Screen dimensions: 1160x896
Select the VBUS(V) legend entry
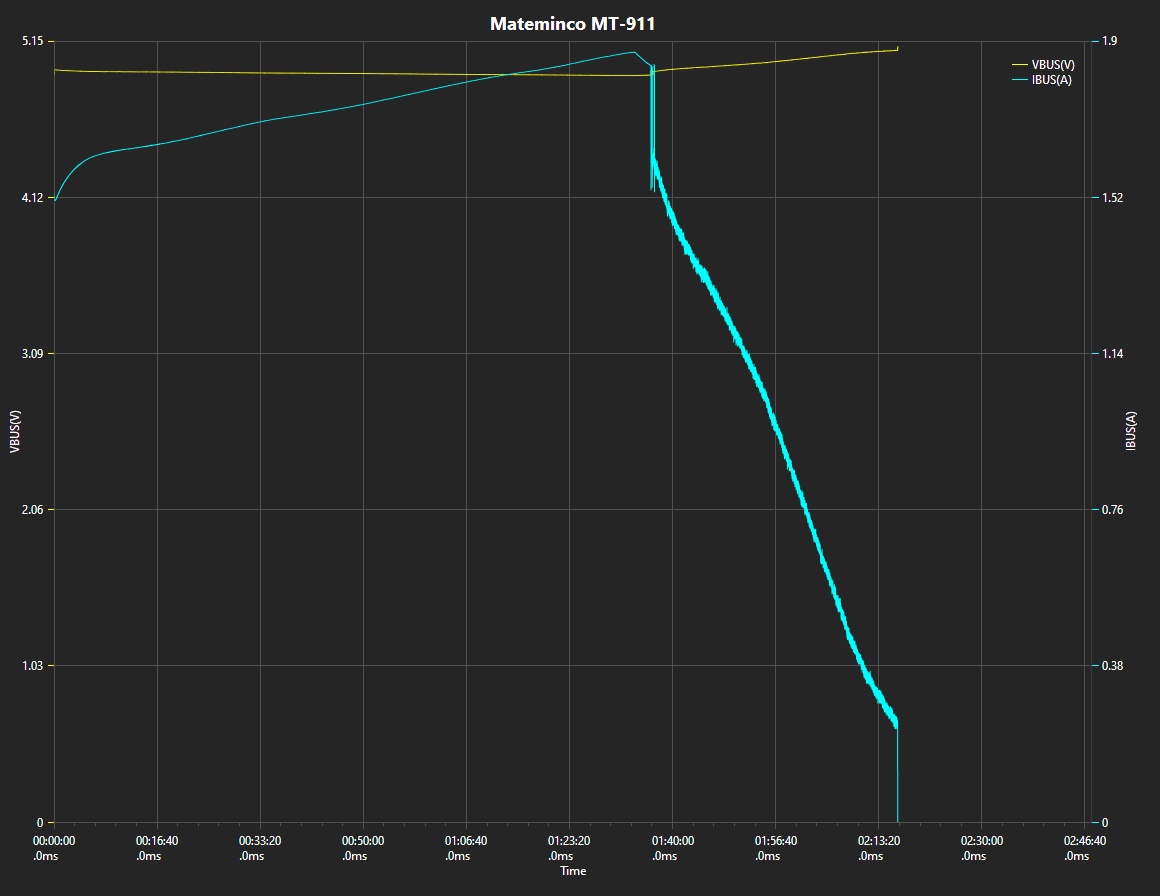[1043, 65]
